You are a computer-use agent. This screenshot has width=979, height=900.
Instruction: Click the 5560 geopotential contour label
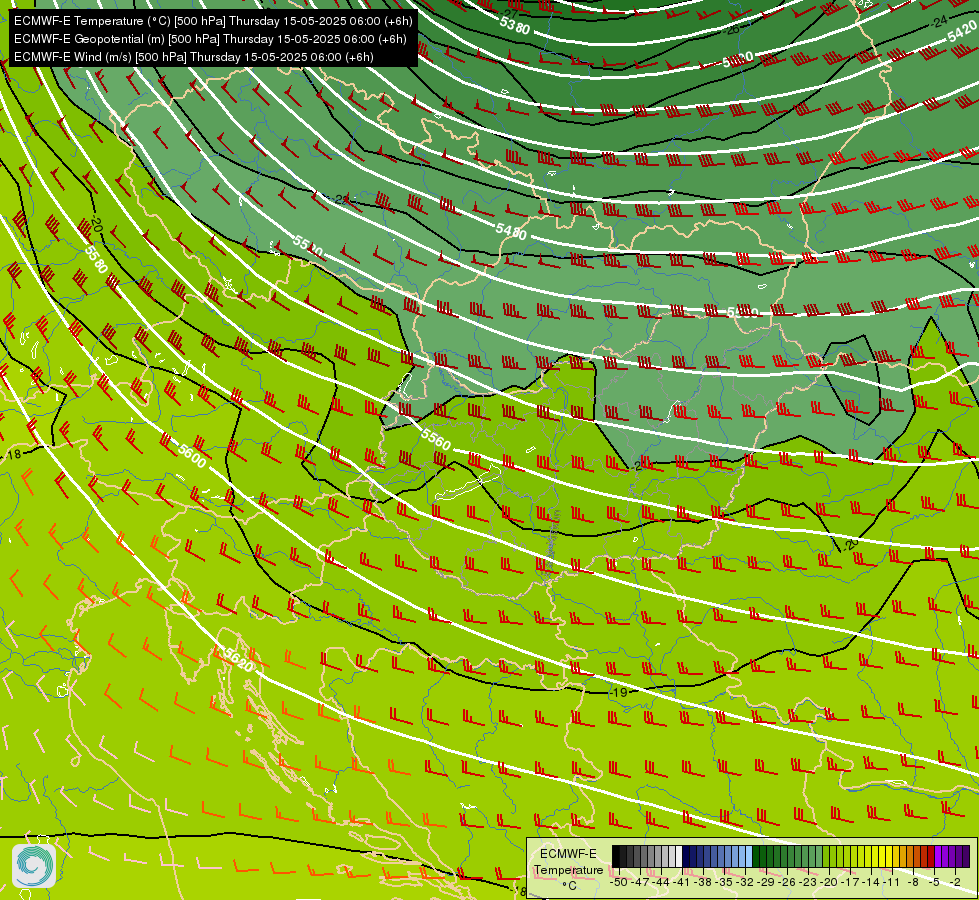[x=436, y=439]
